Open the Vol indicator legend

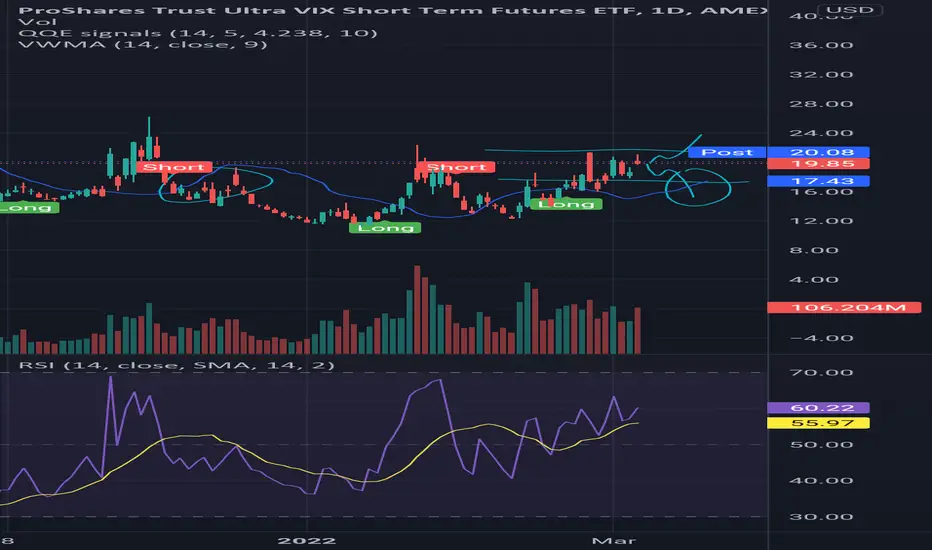(x=37, y=21)
